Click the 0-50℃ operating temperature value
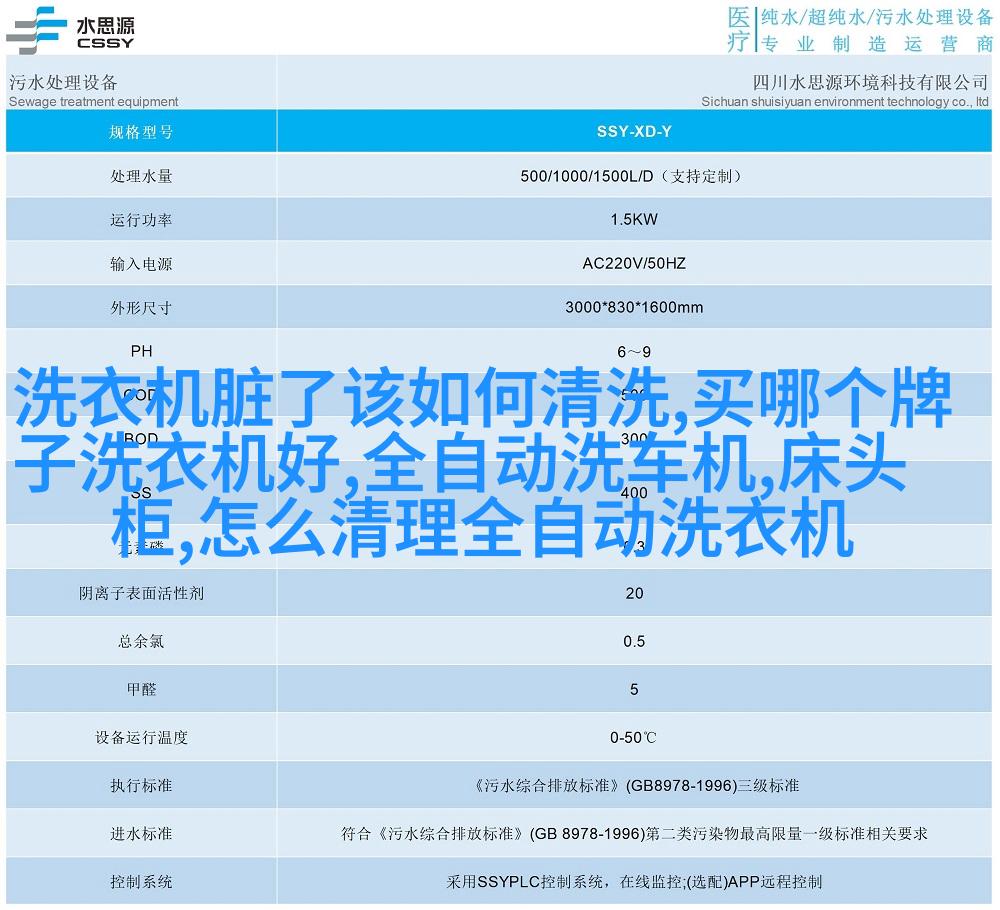Viewport: 1000px width, 910px height. coord(634,738)
